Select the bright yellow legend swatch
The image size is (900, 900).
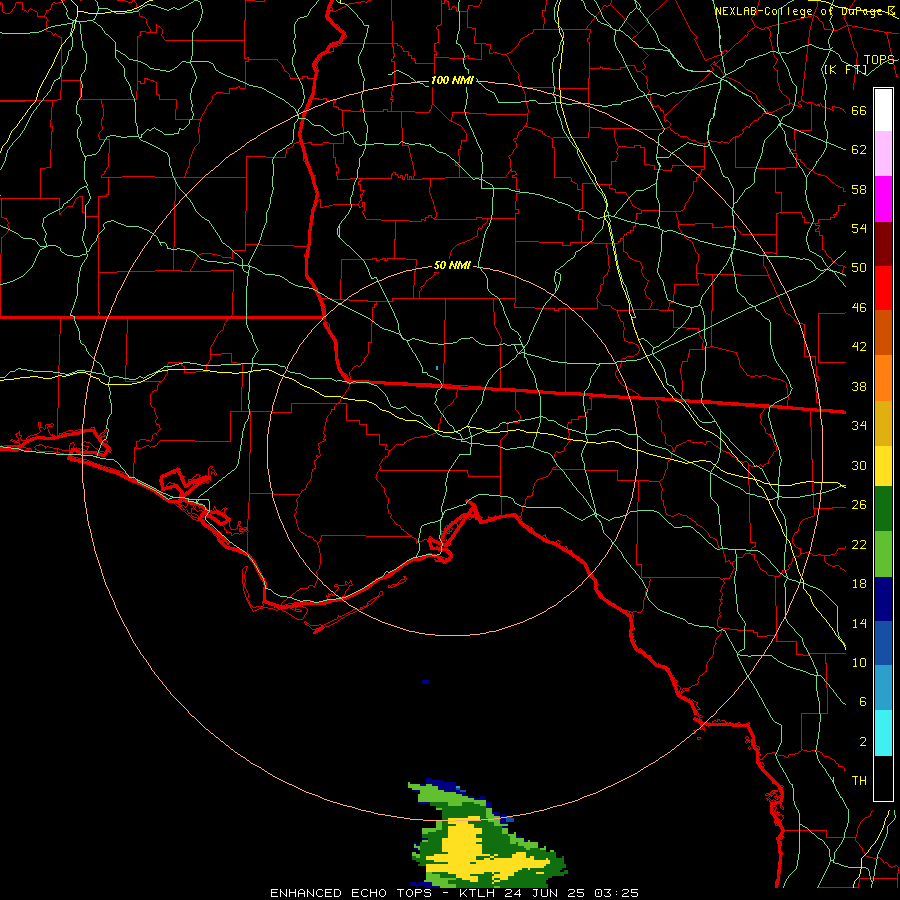click(x=883, y=465)
